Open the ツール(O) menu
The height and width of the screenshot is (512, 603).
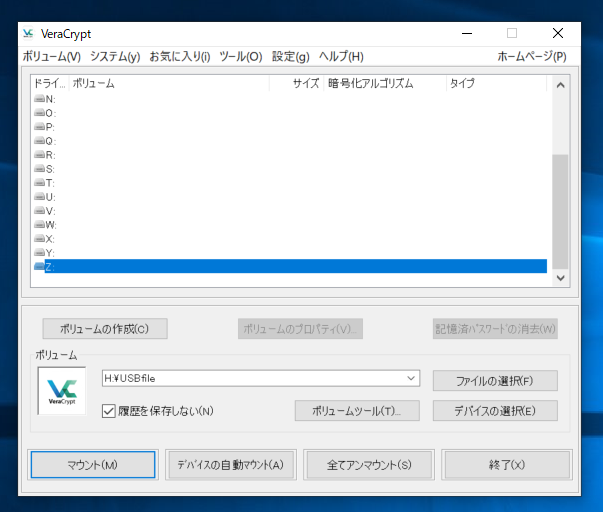[240, 57]
